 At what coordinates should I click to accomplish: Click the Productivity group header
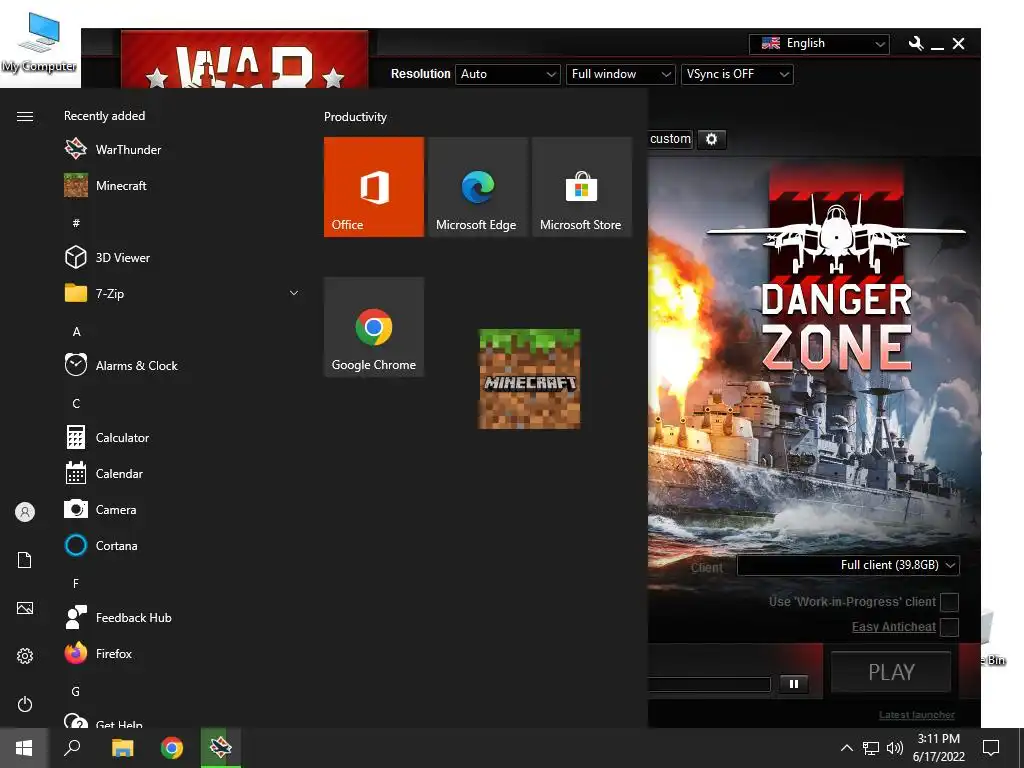[355, 117]
